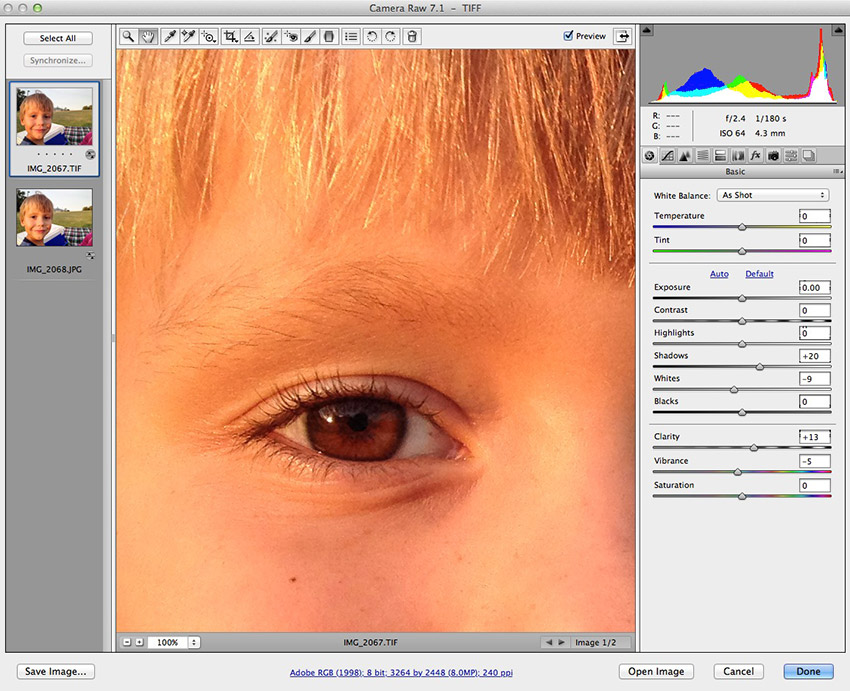Click the Temperature slider handle
The height and width of the screenshot is (691, 850).
(742, 227)
